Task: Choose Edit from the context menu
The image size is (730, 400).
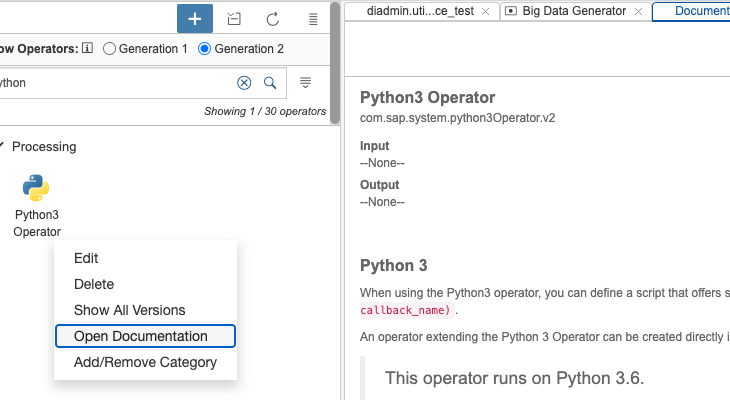Action: 86,258
